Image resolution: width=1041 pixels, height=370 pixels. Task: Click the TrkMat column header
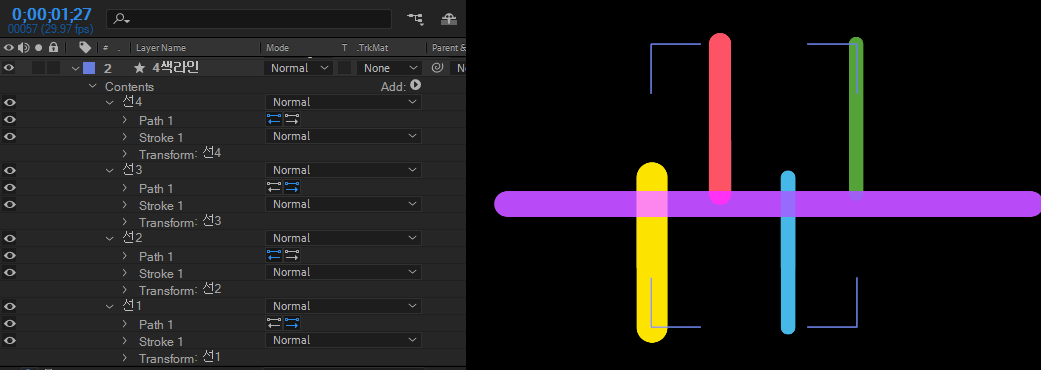coord(373,48)
